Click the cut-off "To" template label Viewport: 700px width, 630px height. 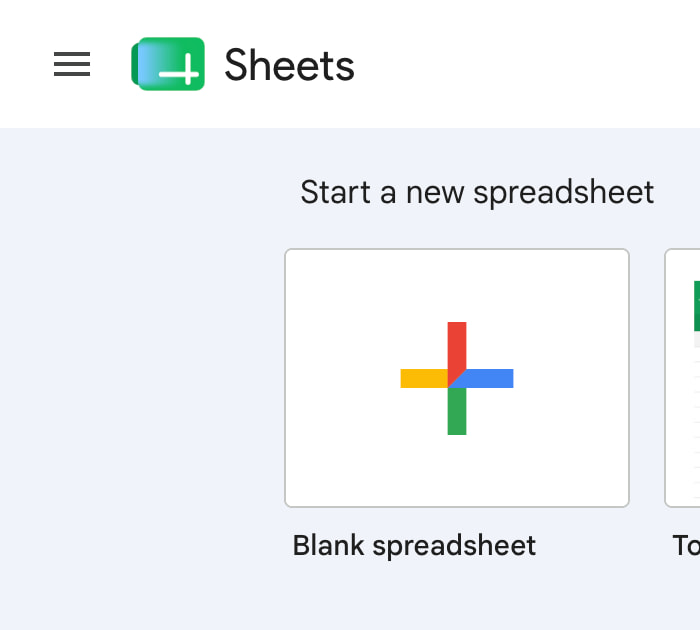tap(686, 546)
